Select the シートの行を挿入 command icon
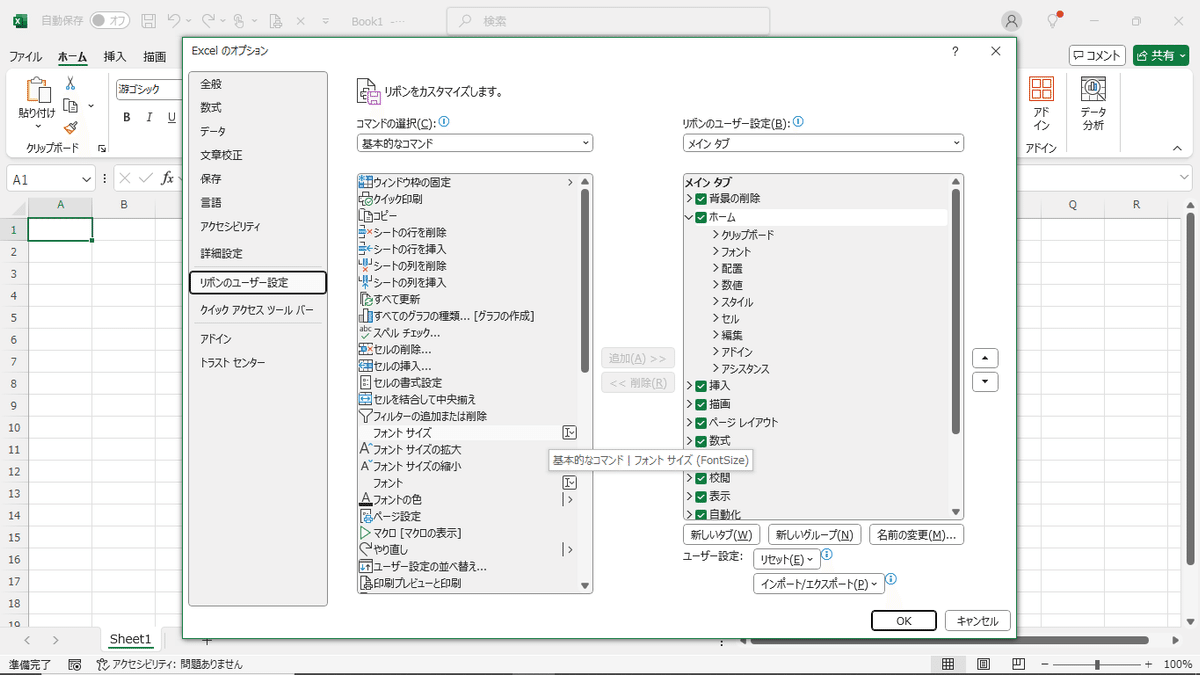The image size is (1200, 675). [365, 249]
